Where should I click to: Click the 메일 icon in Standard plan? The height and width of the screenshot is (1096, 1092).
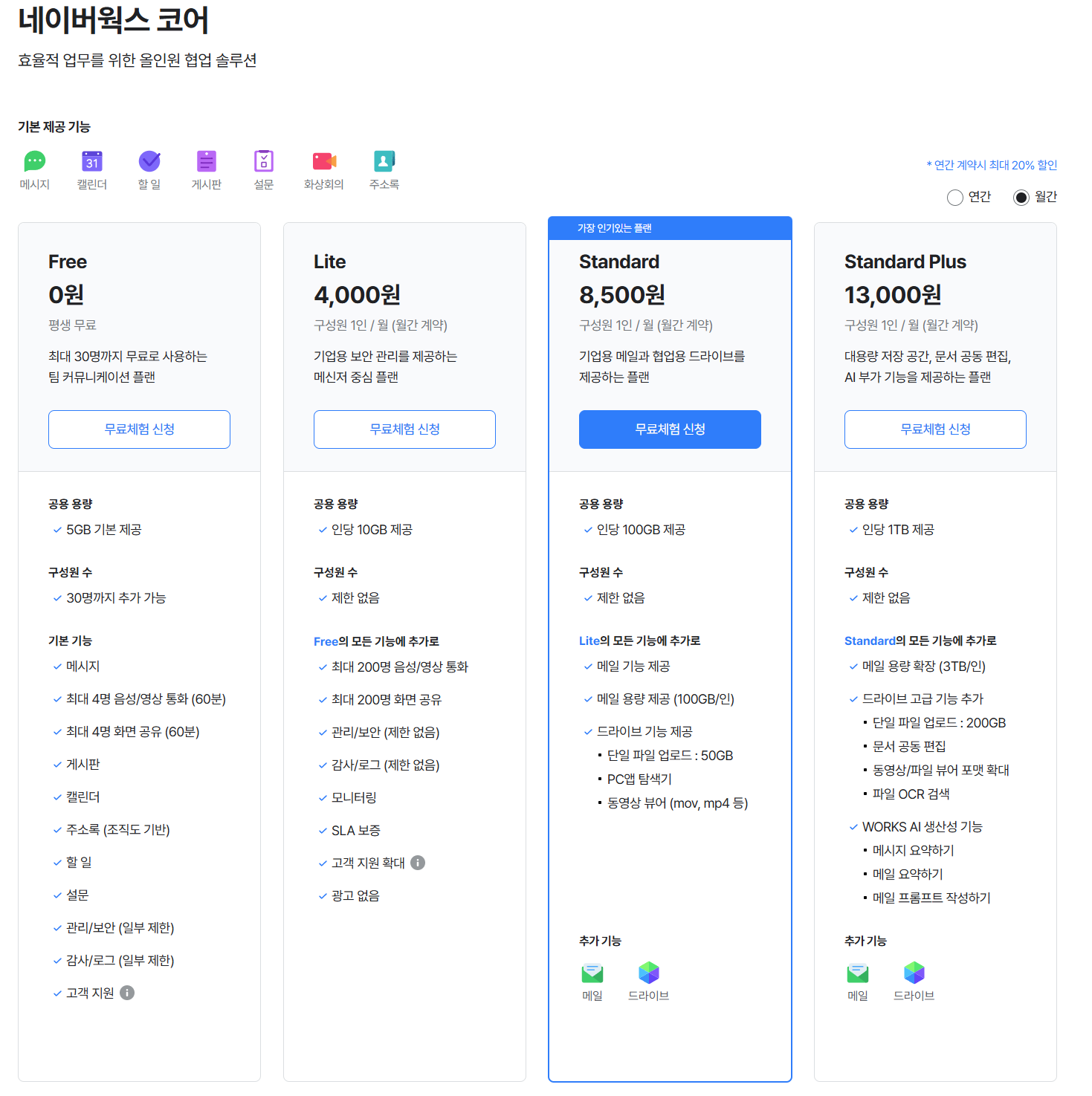click(x=592, y=973)
